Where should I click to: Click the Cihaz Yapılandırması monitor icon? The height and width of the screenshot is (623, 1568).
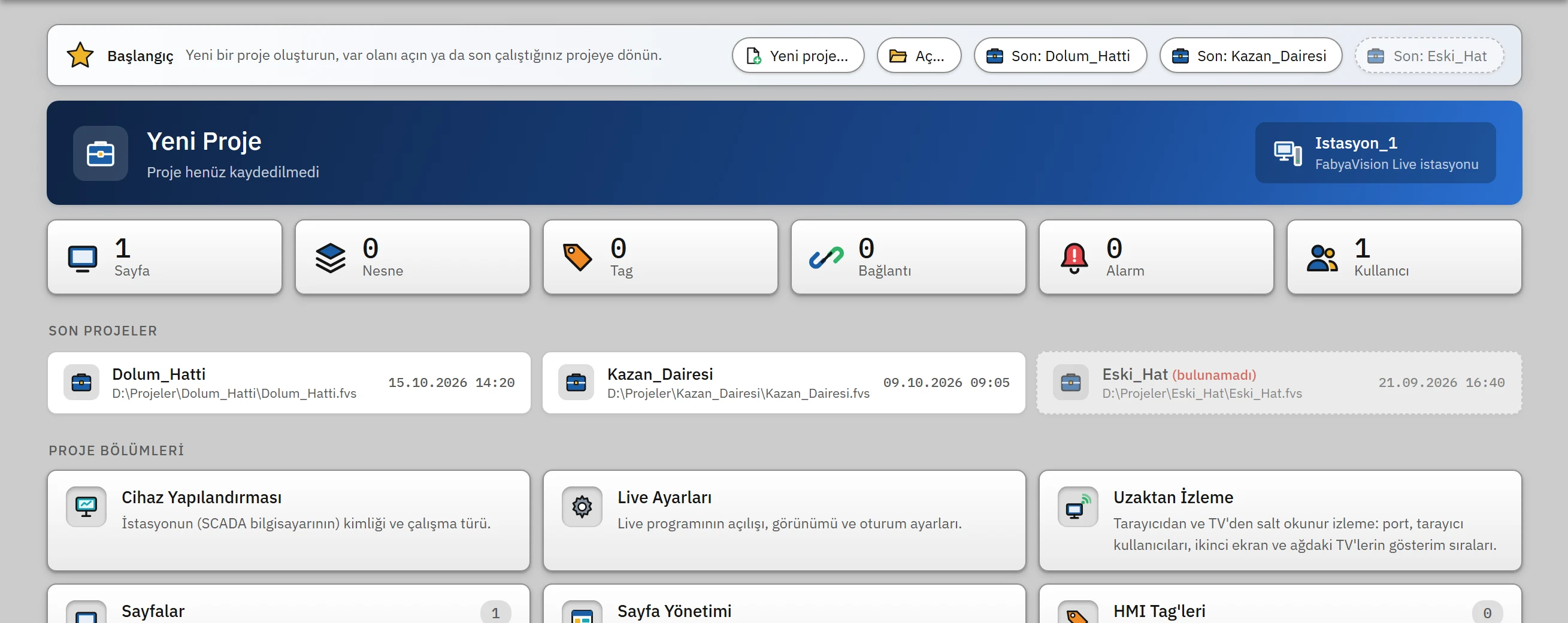click(86, 507)
